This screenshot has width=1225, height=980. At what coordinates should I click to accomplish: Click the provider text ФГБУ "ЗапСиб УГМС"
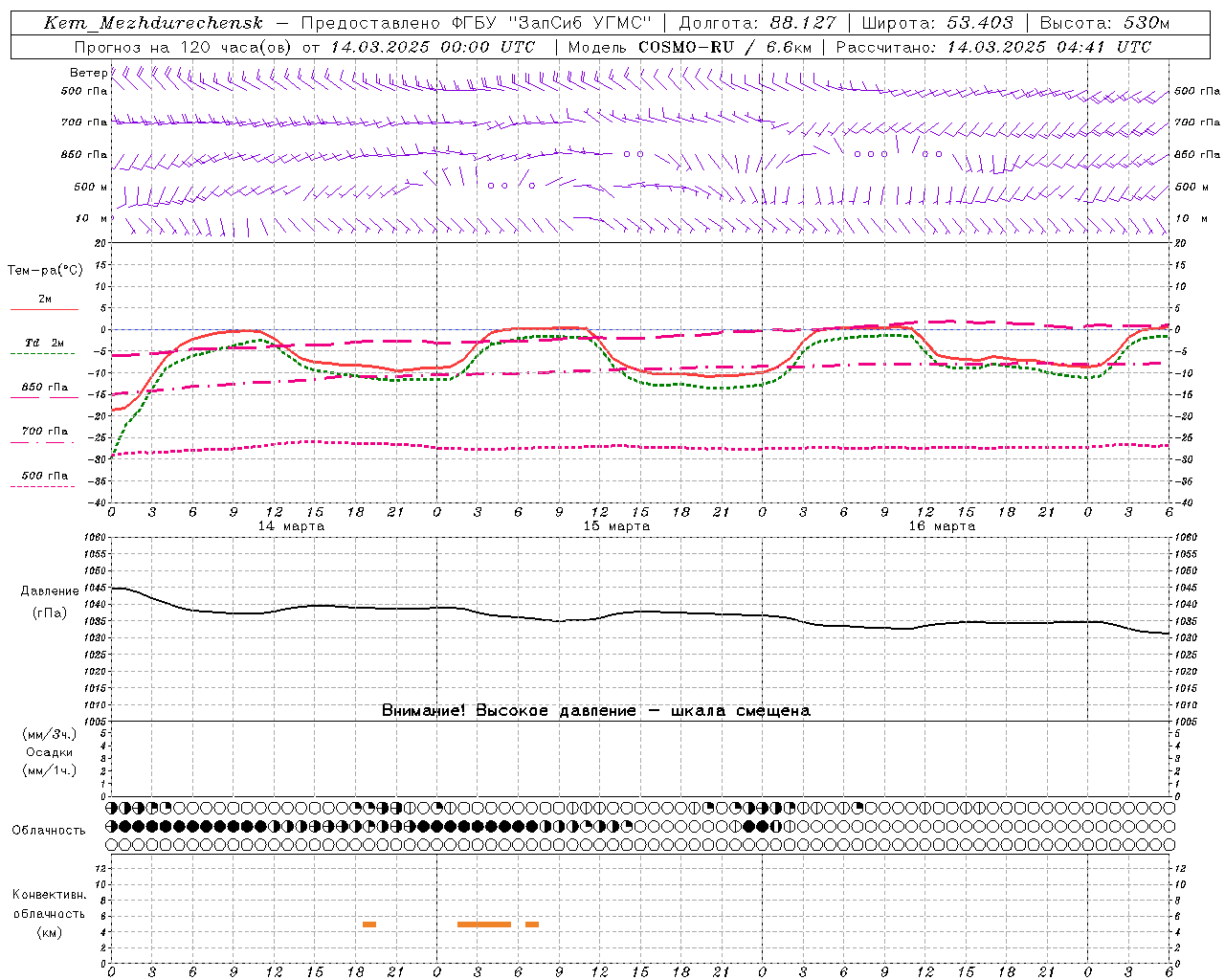(x=551, y=23)
